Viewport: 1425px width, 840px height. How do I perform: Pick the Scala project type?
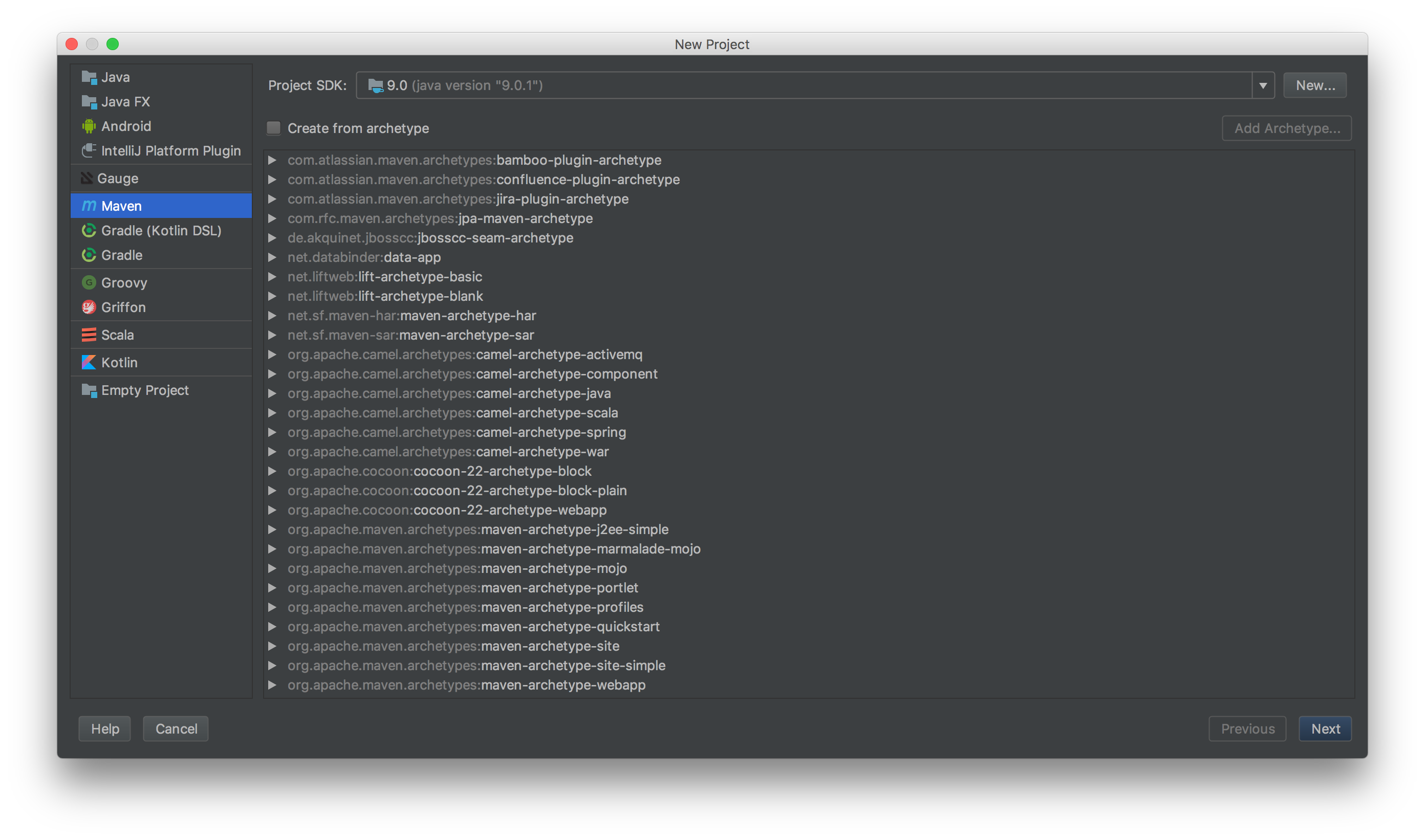click(117, 335)
